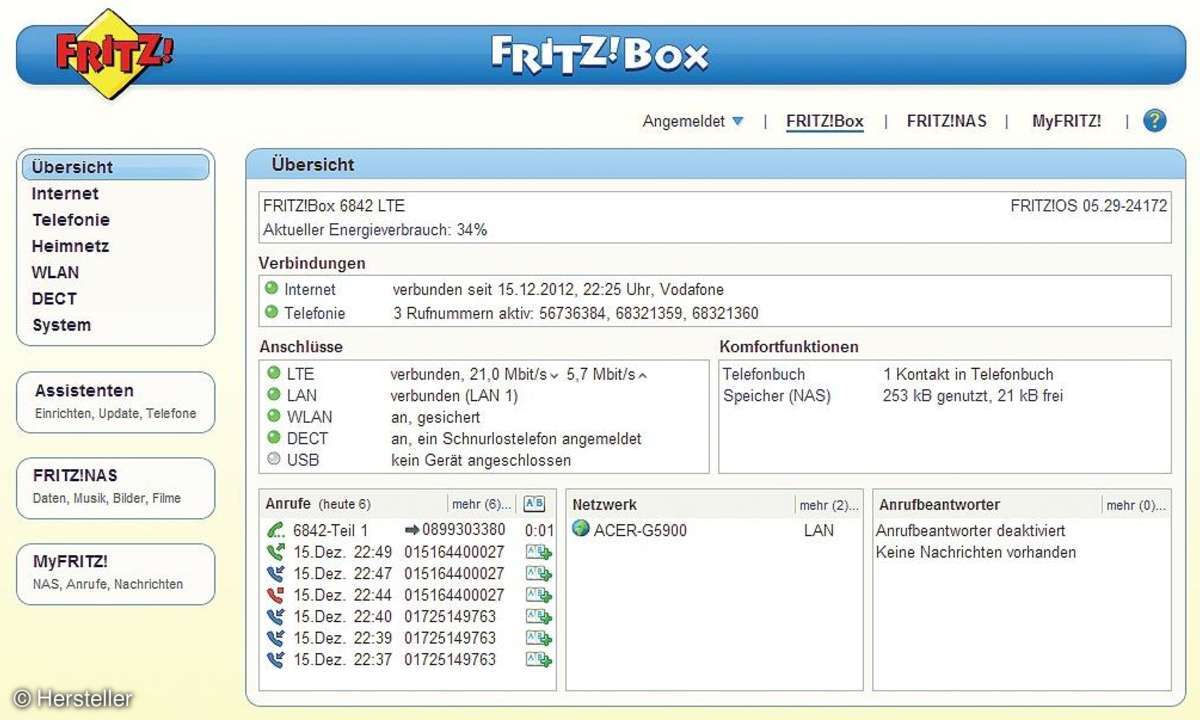Open the LTE link under Anschlüsse
Viewport: 1200px width, 720px height.
tap(300, 374)
